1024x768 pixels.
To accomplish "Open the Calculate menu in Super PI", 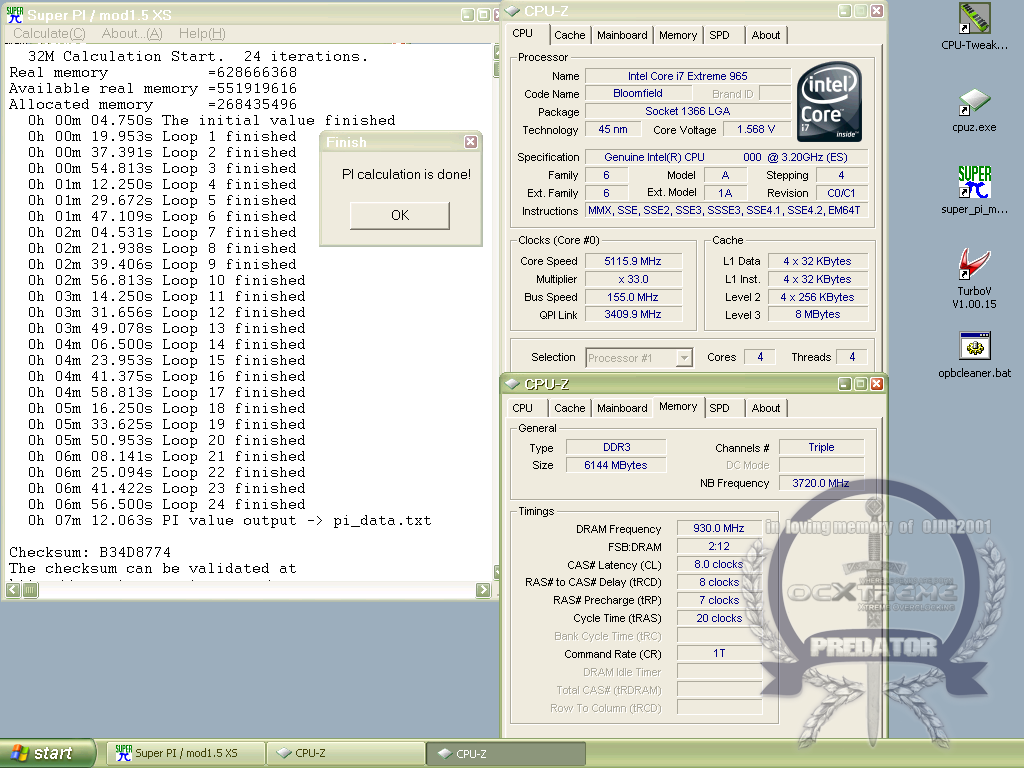I will tap(49, 33).
